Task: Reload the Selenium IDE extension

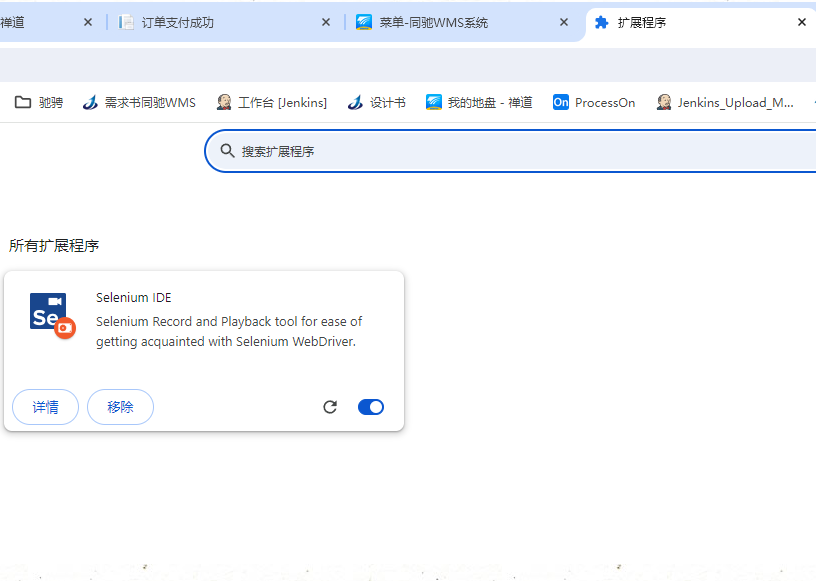Action: pos(330,407)
